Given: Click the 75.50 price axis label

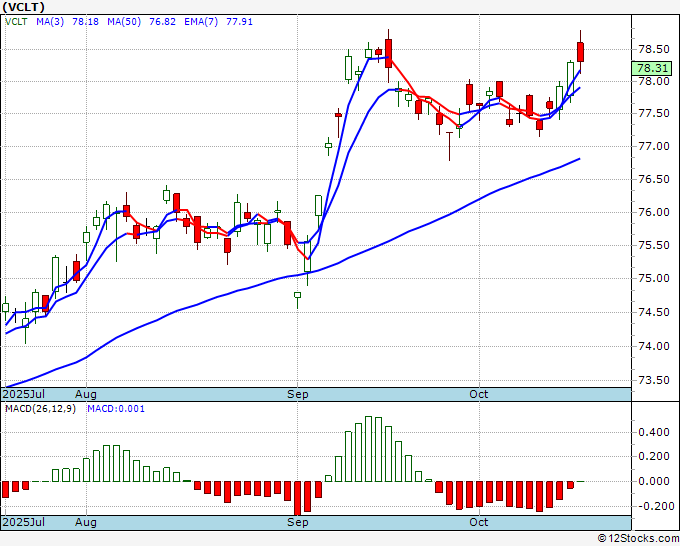Looking at the screenshot, I should 654,245.
